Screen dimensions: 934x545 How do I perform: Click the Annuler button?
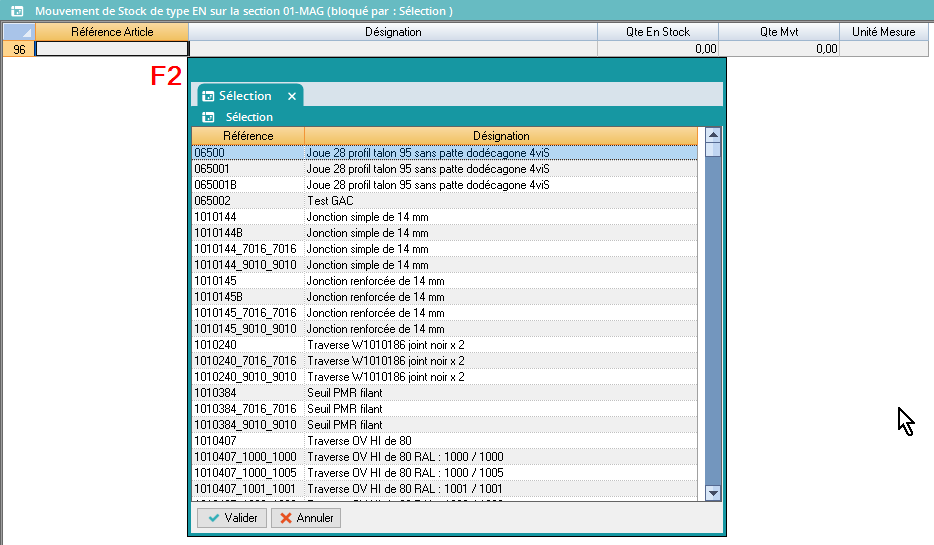(x=307, y=518)
